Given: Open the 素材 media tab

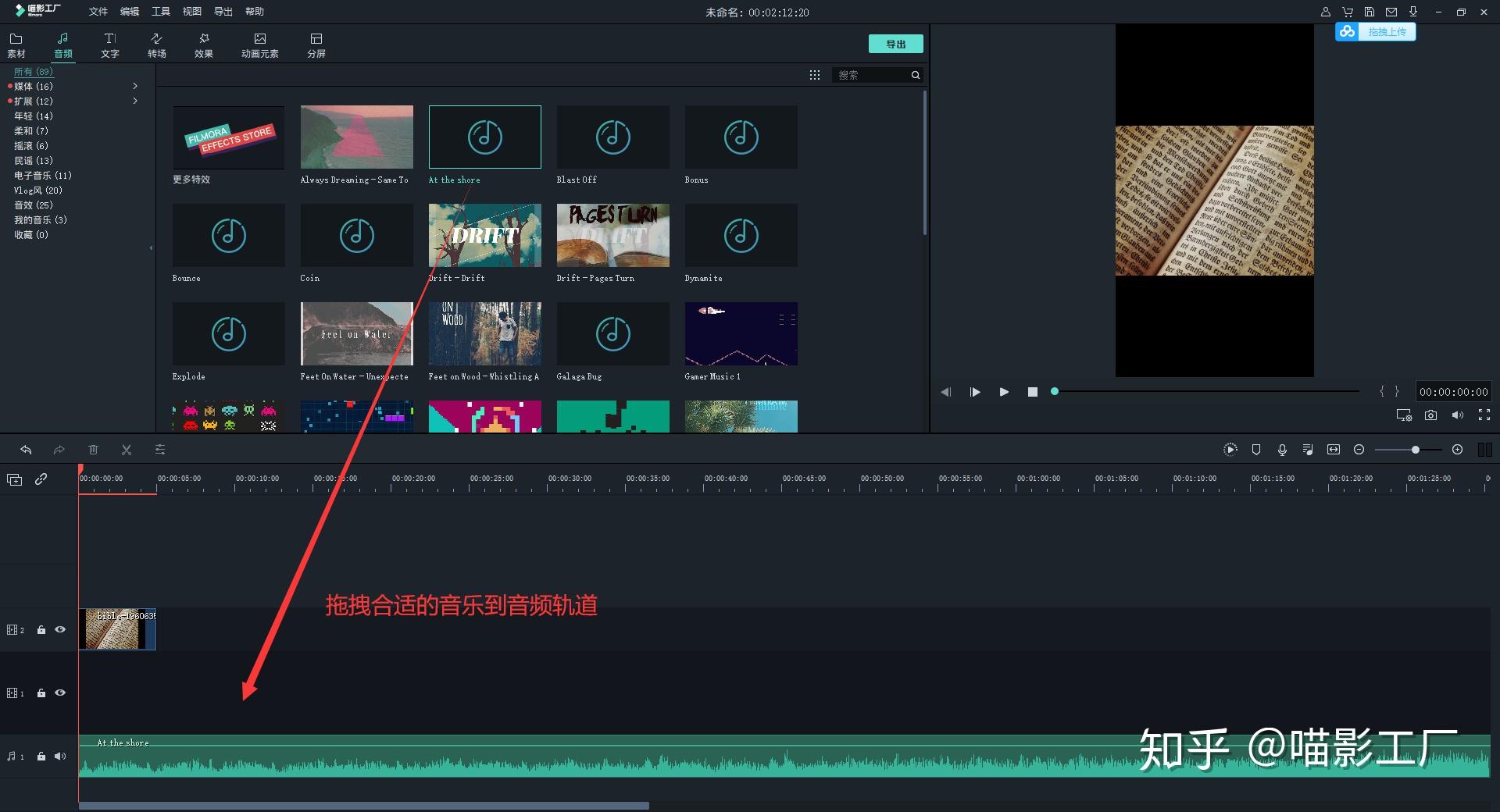Looking at the screenshot, I should [x=16, y=45].
